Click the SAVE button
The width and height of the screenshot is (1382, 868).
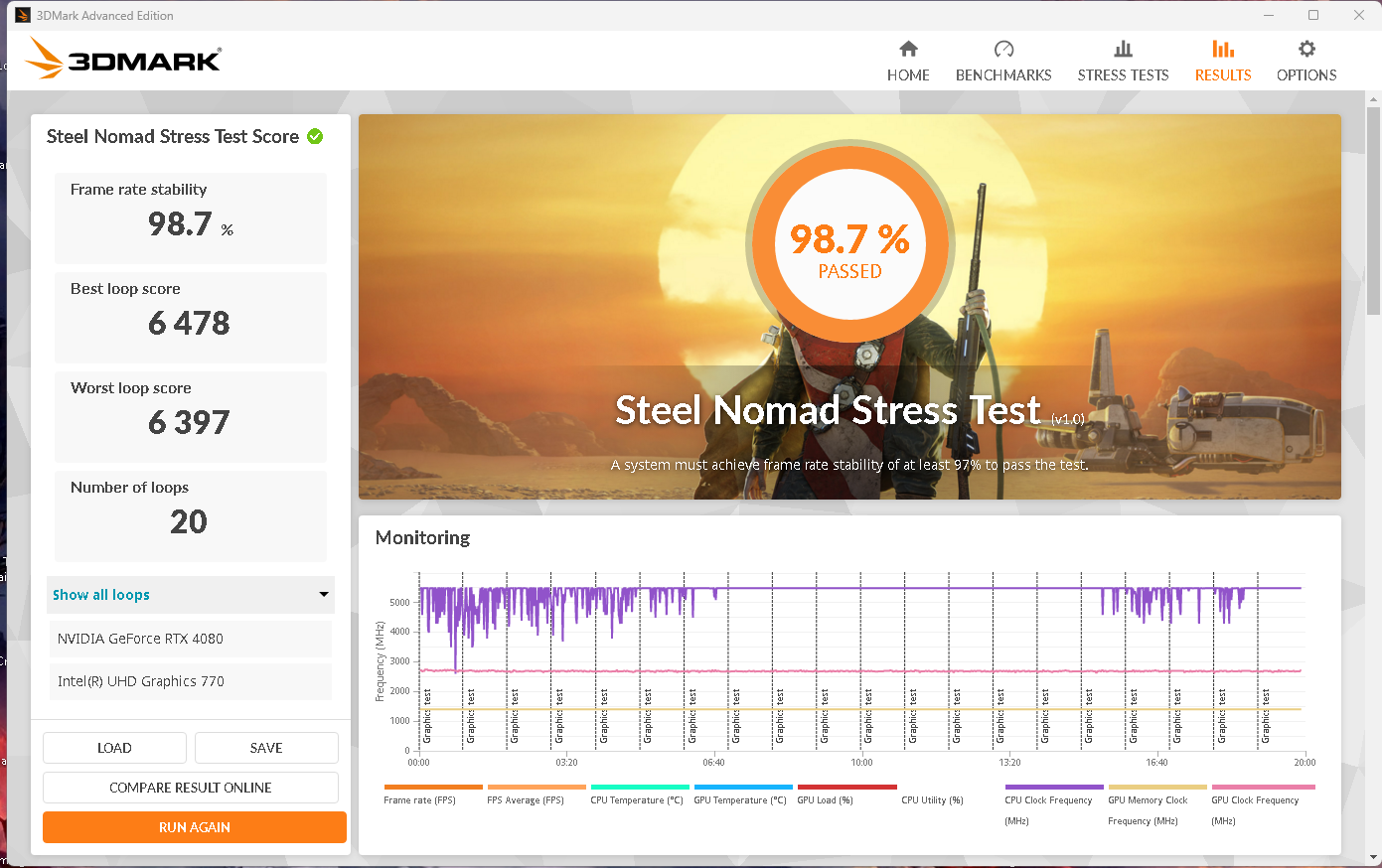266,748
